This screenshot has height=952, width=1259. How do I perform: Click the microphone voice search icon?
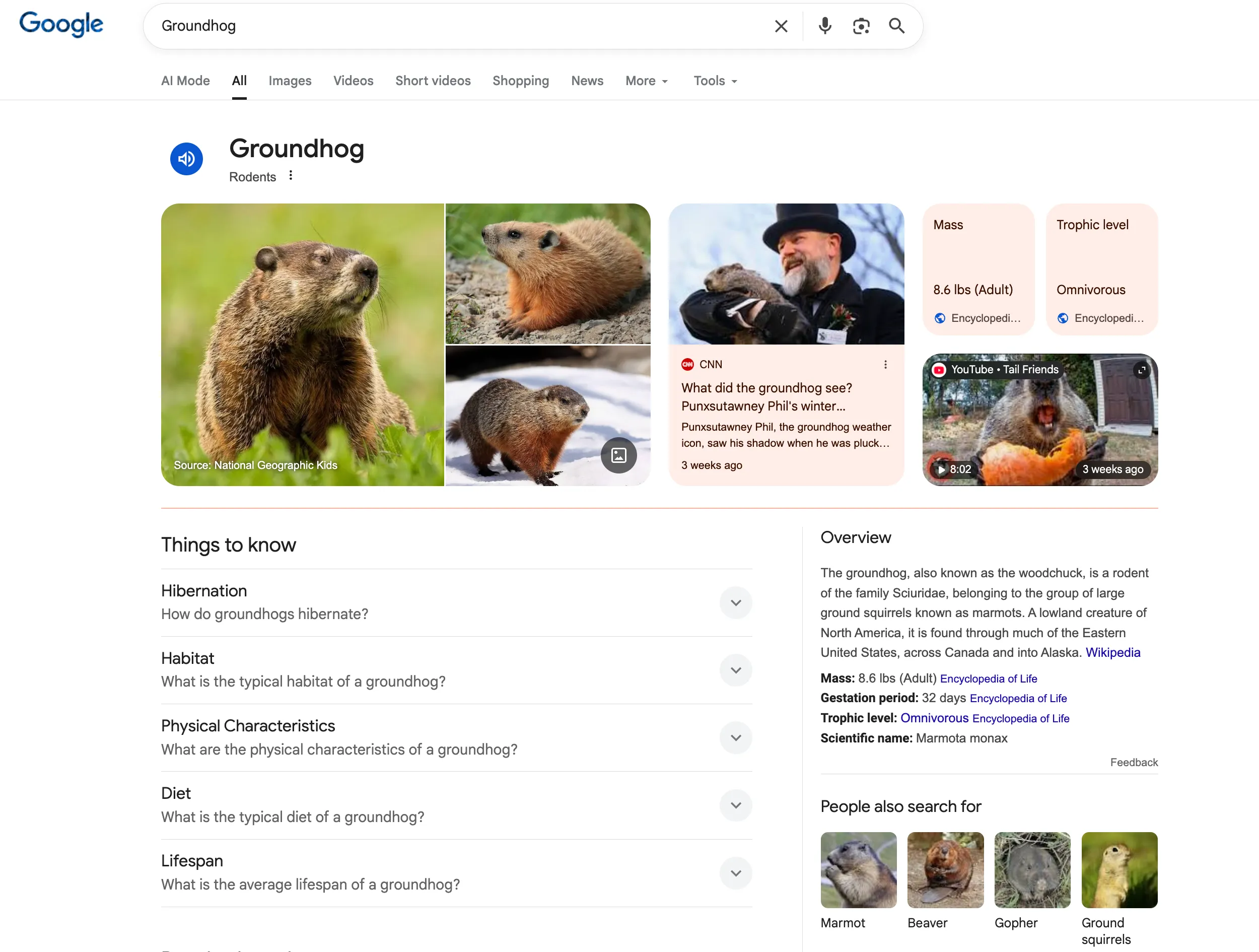point(825,26)
